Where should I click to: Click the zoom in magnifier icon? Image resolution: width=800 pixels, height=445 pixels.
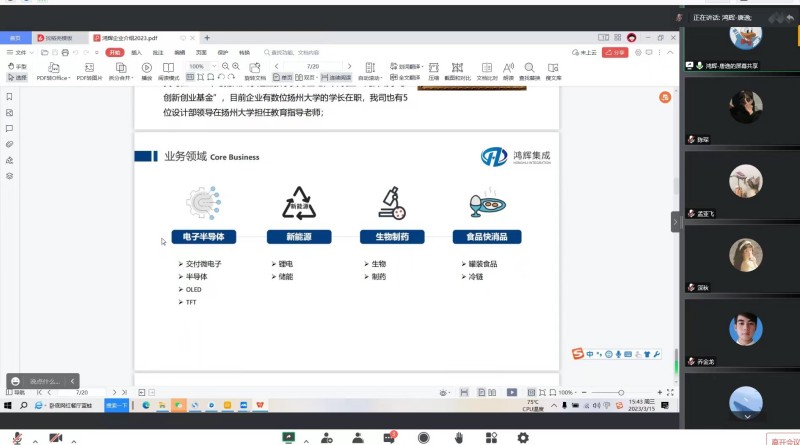pos(235,66)
